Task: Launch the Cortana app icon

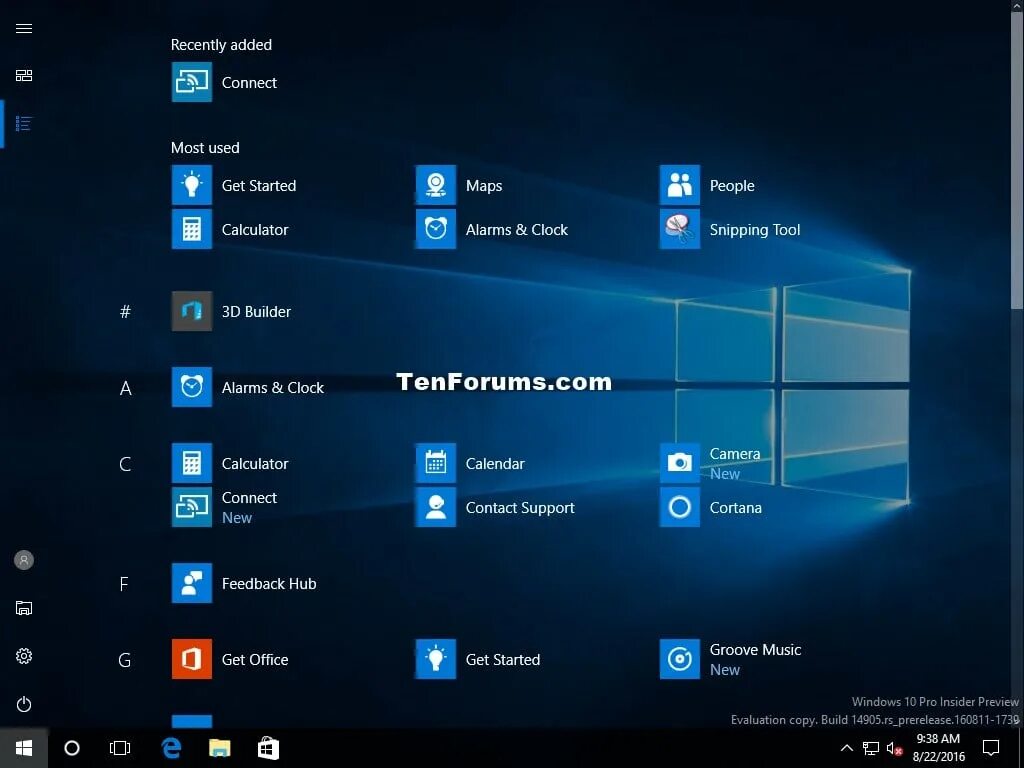Action: [680, 507]
